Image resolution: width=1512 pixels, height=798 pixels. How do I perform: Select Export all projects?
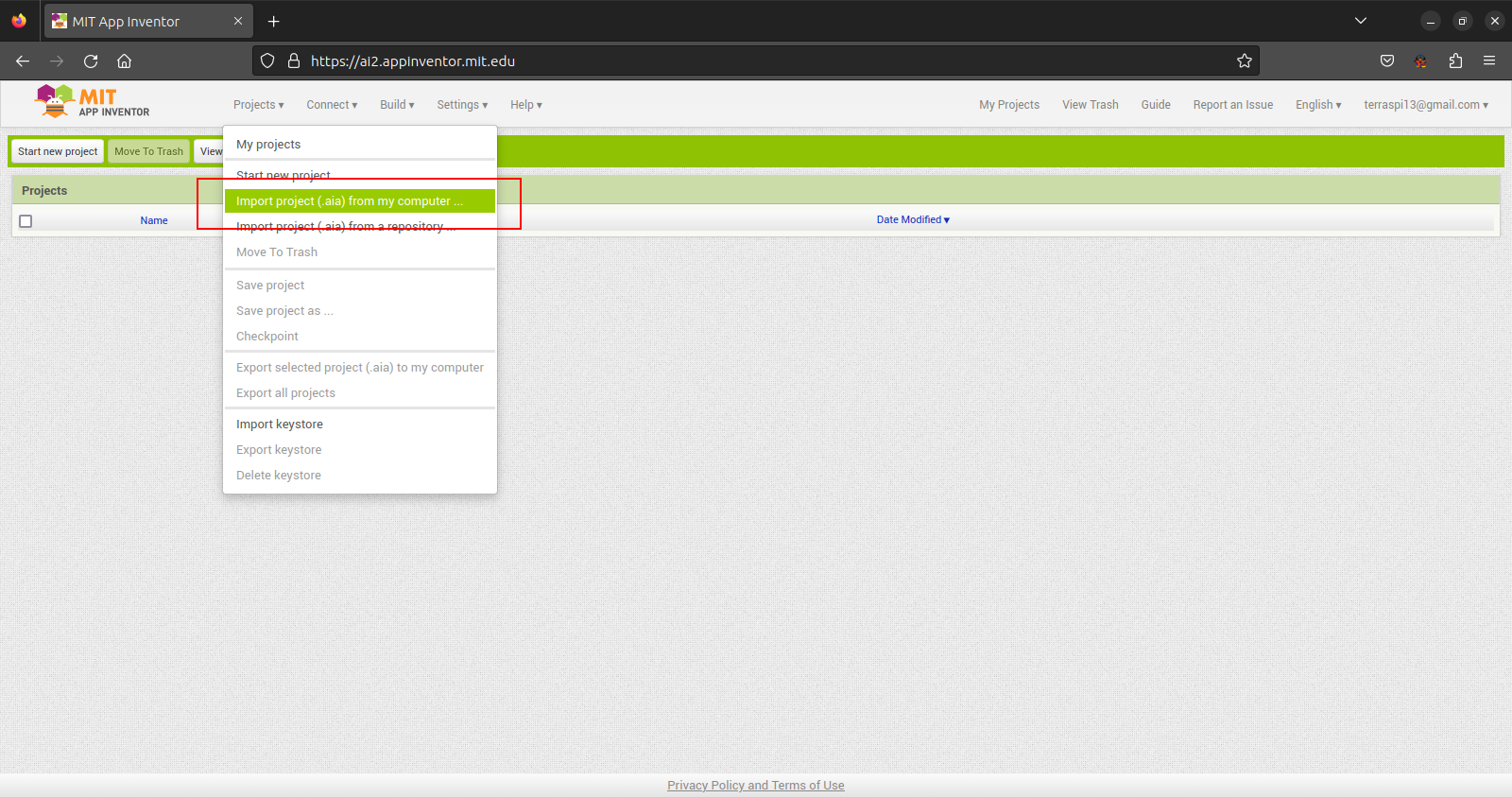[360, 393]
